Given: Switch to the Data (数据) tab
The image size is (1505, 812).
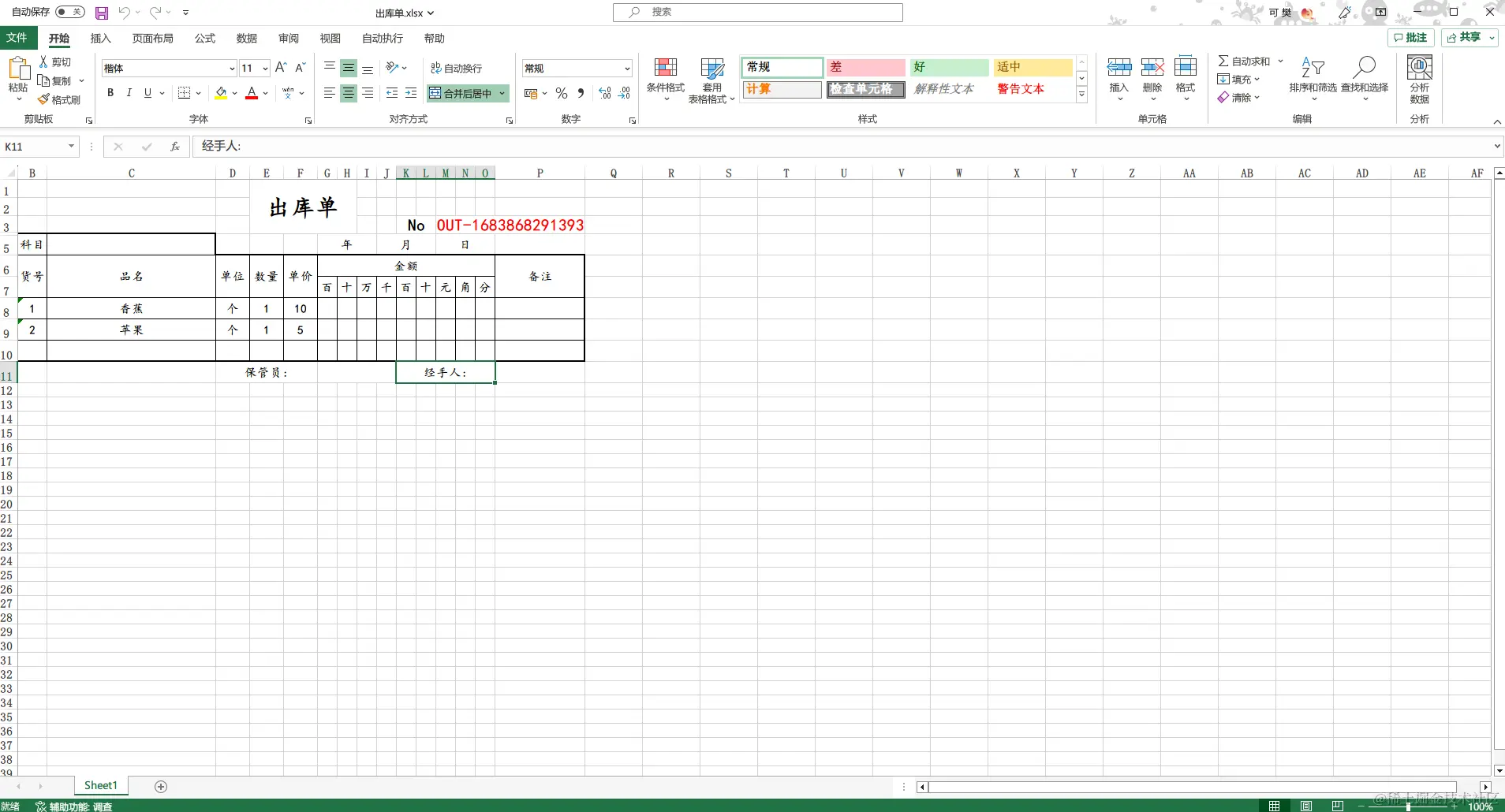Looking at the screenshot, I should click(x=247, y=38).
